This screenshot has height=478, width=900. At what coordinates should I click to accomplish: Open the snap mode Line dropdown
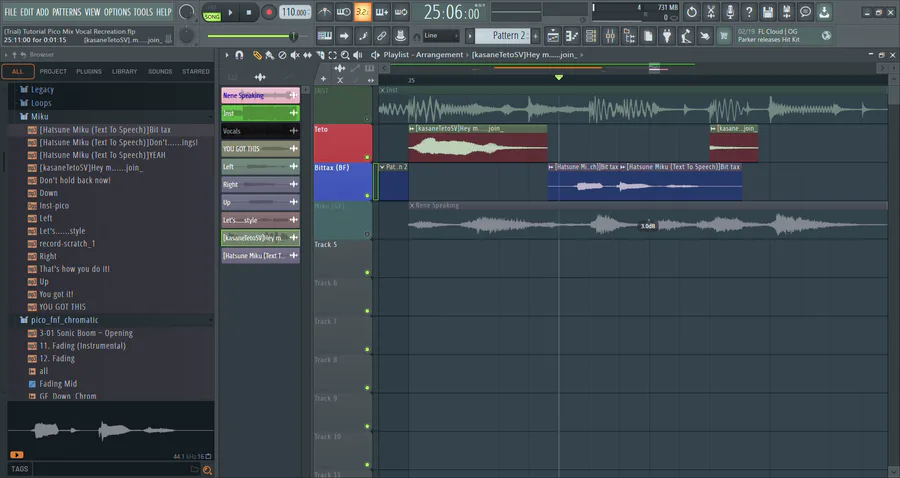(440, 36)
